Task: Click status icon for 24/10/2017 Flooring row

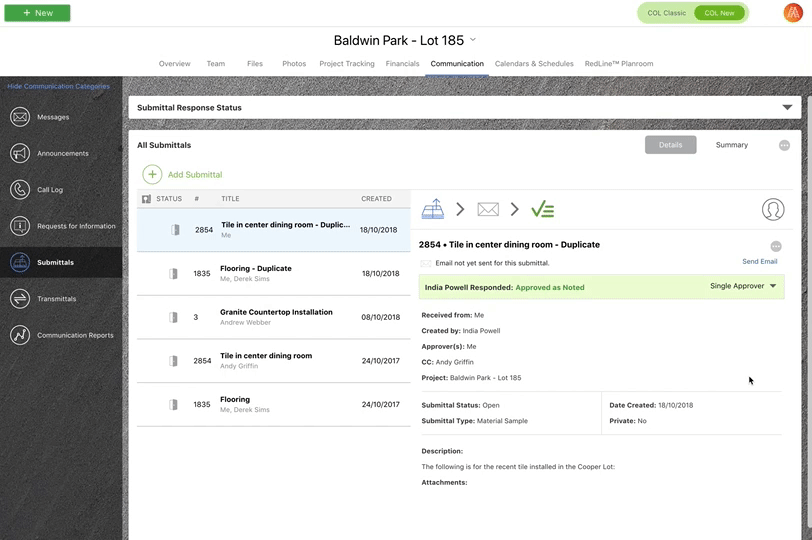Action: pos(173,404)
